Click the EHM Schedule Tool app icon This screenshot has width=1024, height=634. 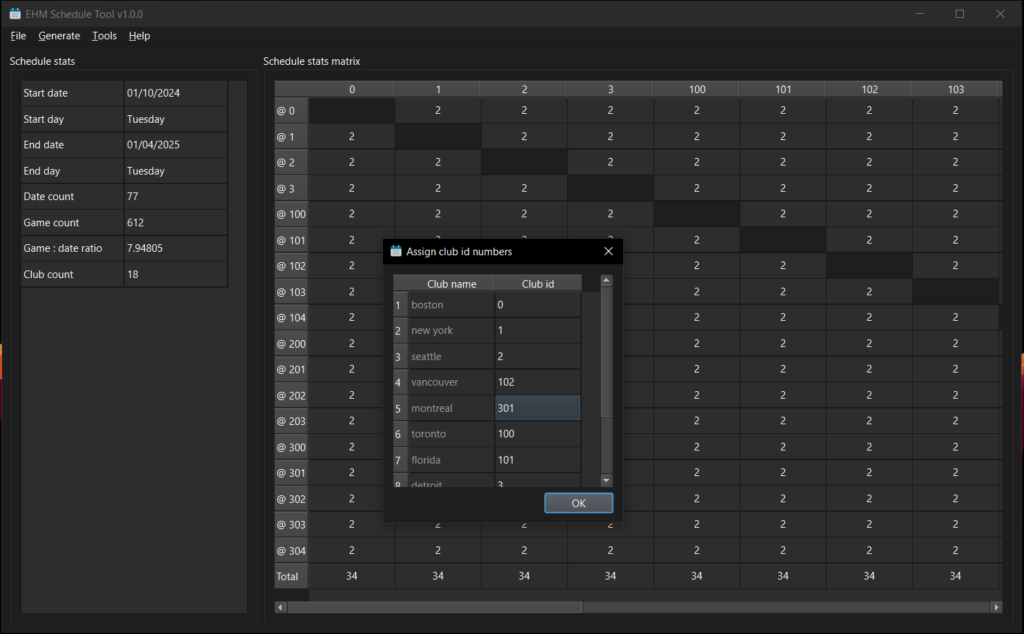click(15, 14)
